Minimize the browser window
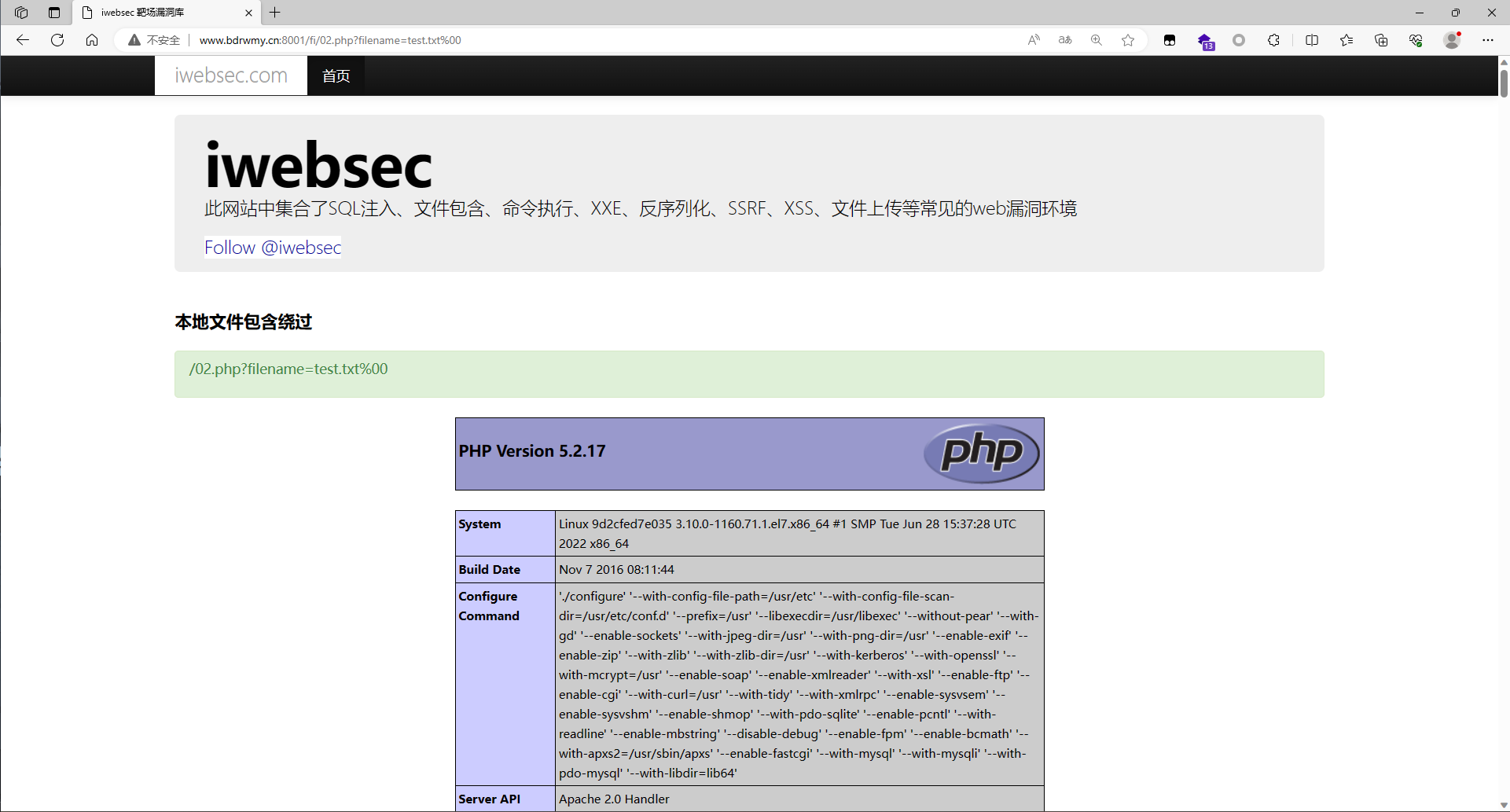The image size is (1510, 812). click(1420, 13)
